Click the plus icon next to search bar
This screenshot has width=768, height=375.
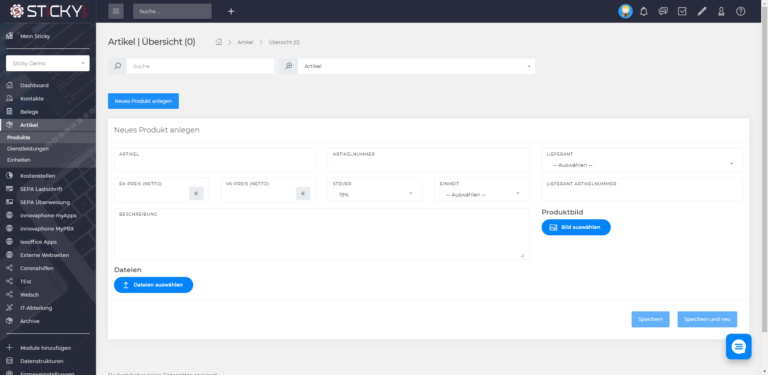click(x=231, y=11)
